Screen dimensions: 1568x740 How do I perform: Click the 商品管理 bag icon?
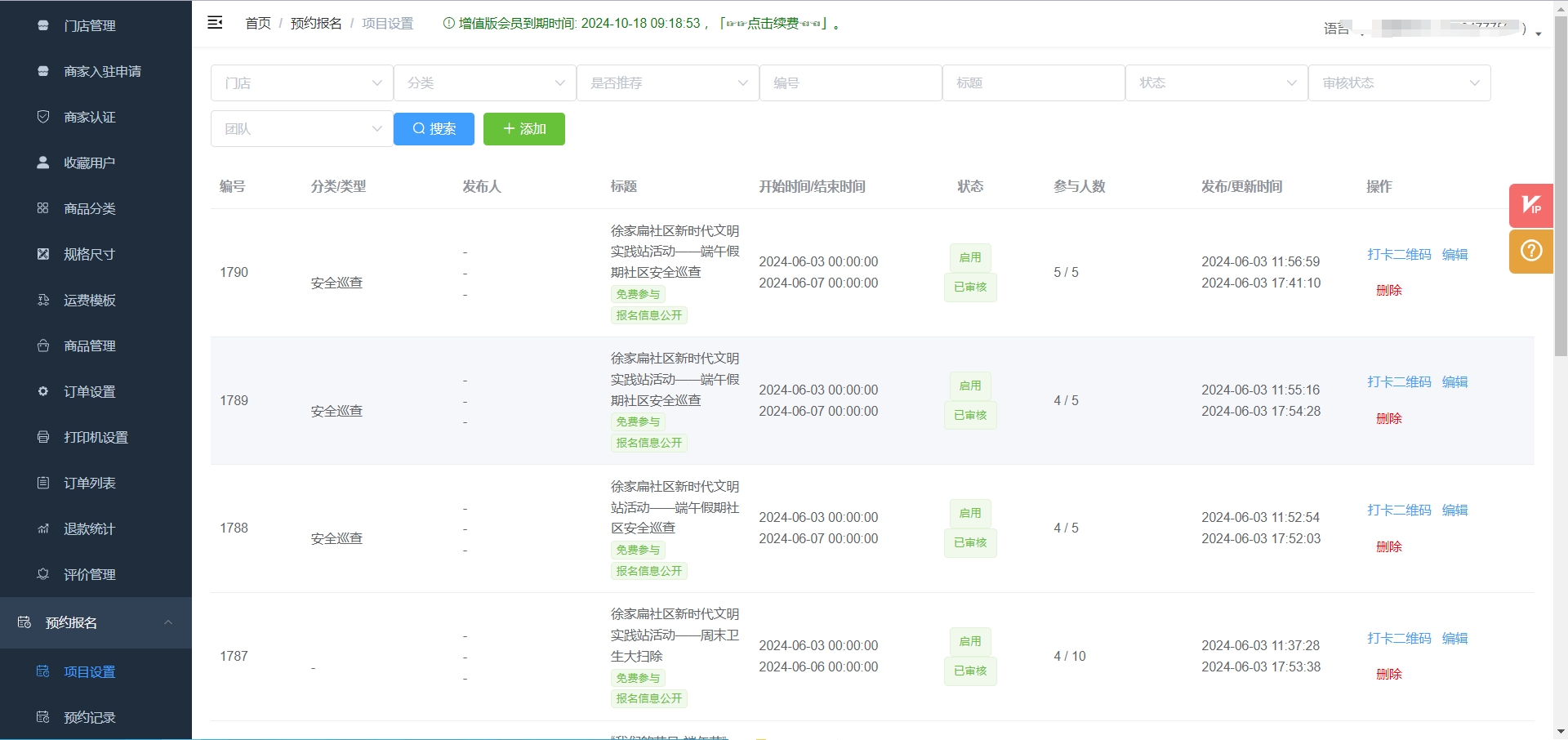[x=43, y=345]
